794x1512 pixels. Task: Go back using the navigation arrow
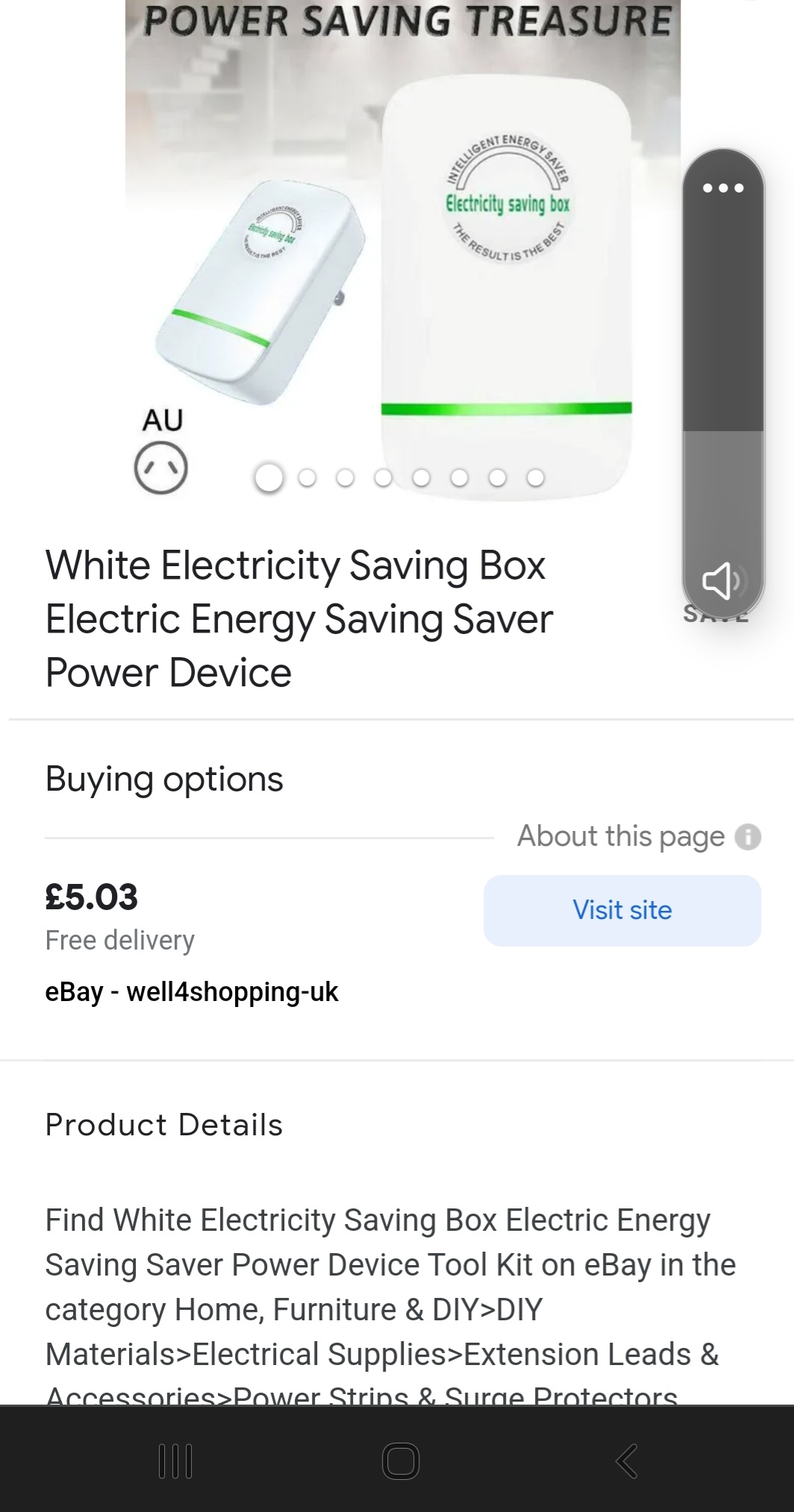(626, 1461)
